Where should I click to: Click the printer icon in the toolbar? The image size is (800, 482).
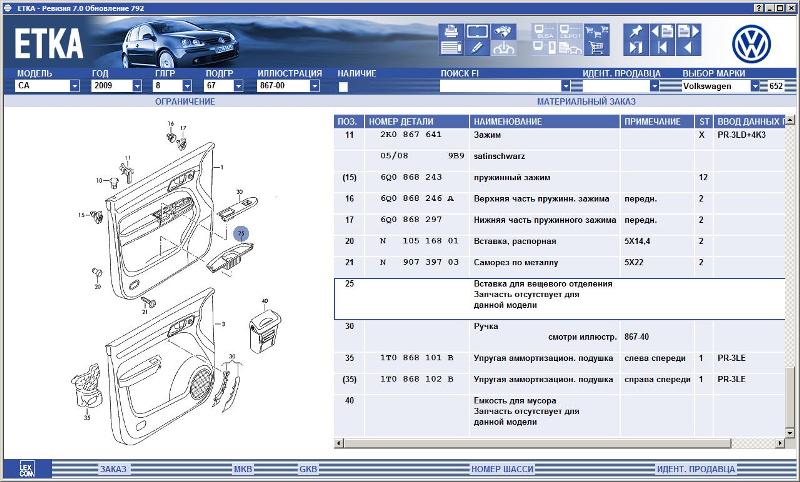click(451, 31)
